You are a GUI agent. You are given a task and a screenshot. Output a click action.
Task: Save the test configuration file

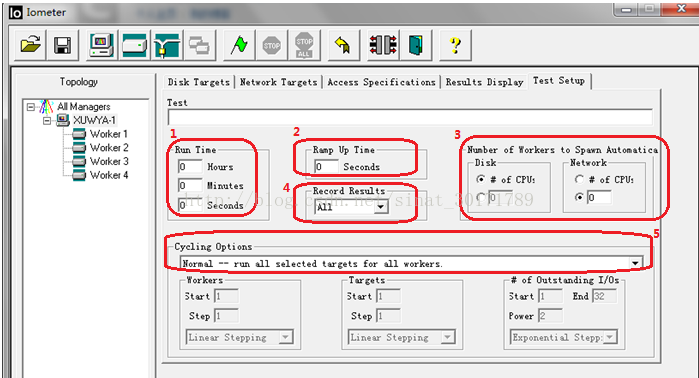coord(62,45)
